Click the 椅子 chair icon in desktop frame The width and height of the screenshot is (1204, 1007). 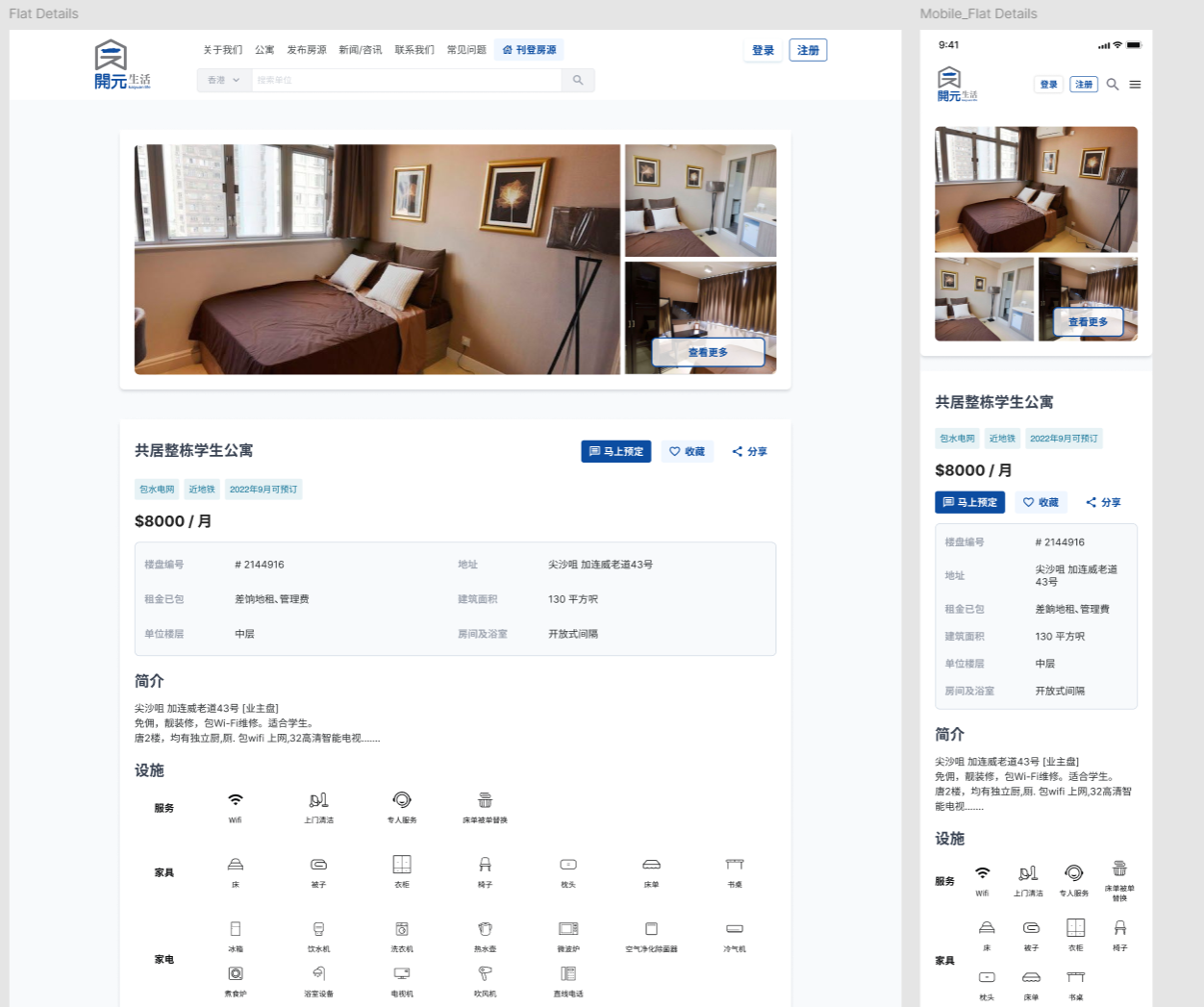point(485,864)
